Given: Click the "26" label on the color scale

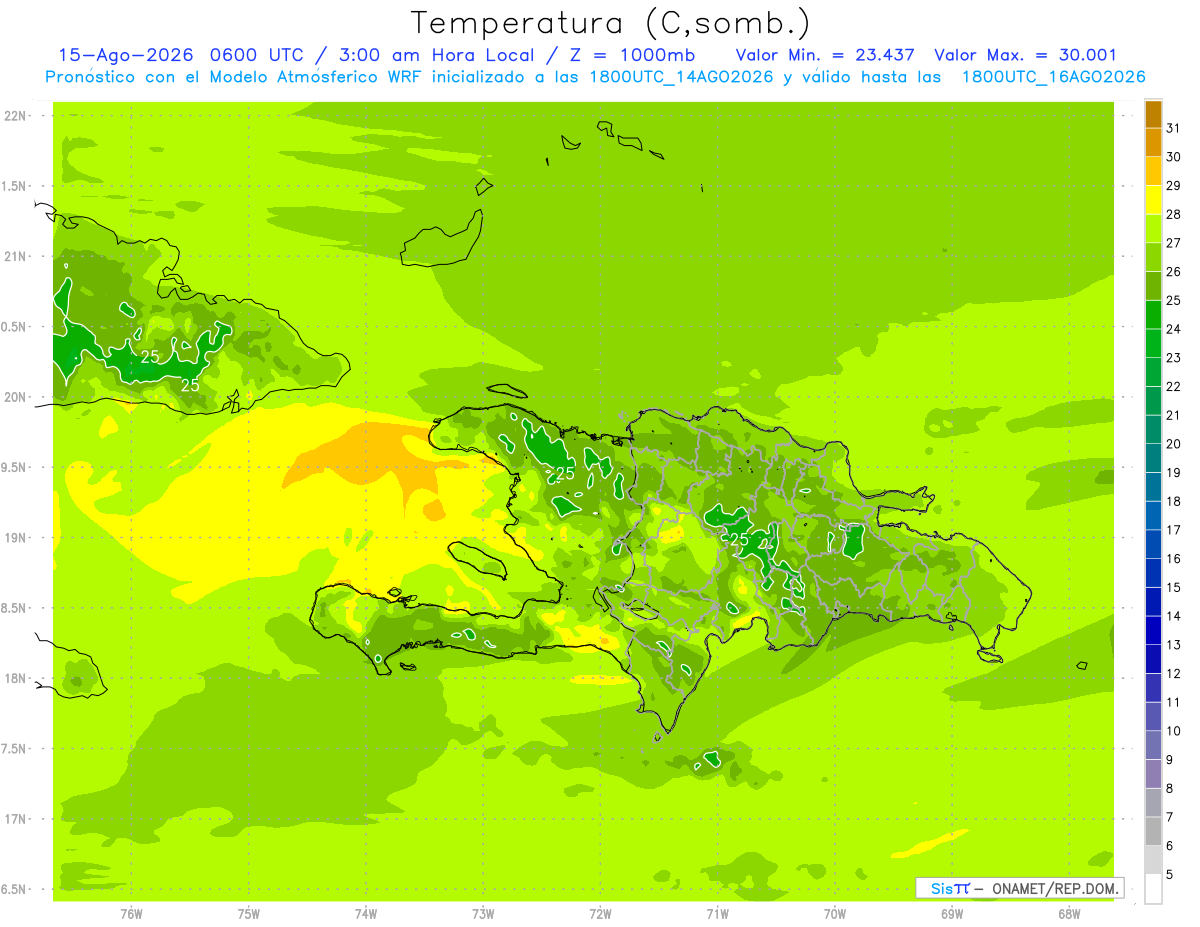Looking at the screenshot, I should click(x=1174, y=272).
